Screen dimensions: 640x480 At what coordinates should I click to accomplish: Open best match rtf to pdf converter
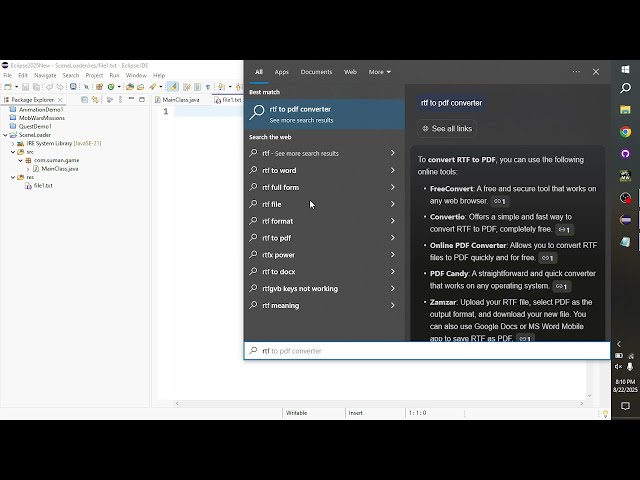coord(324,114)
